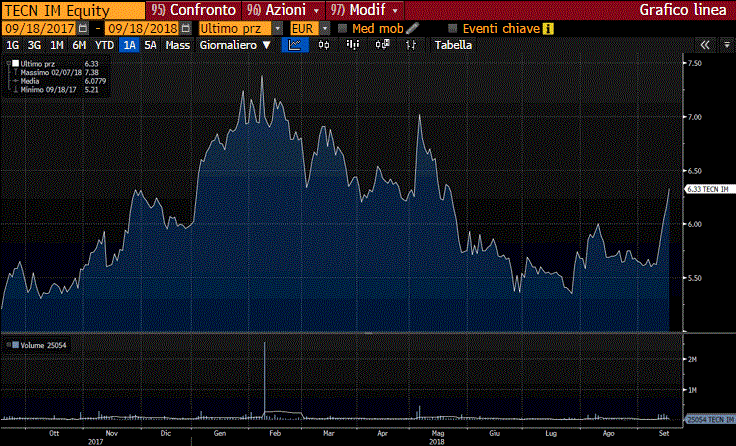Click the Set month axis label

[x=664, y=433]
